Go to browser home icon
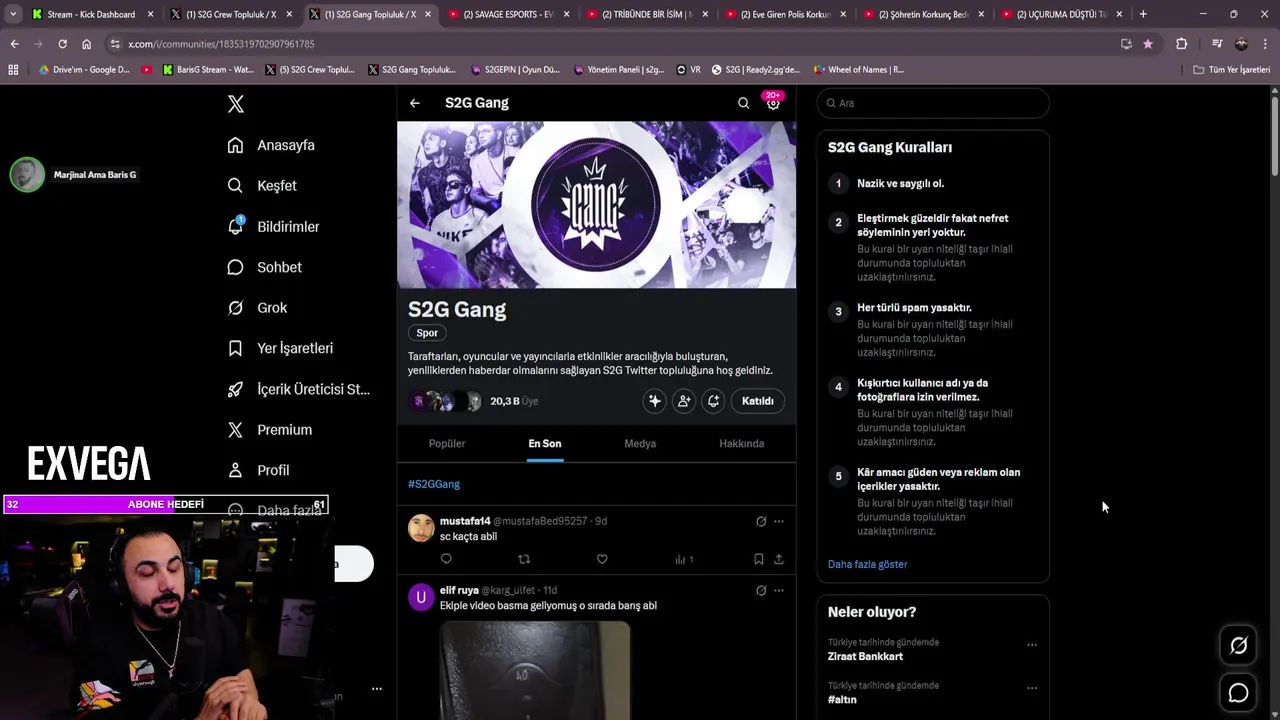The height and width of the screenshot is (720, 1280). [86, 44]
